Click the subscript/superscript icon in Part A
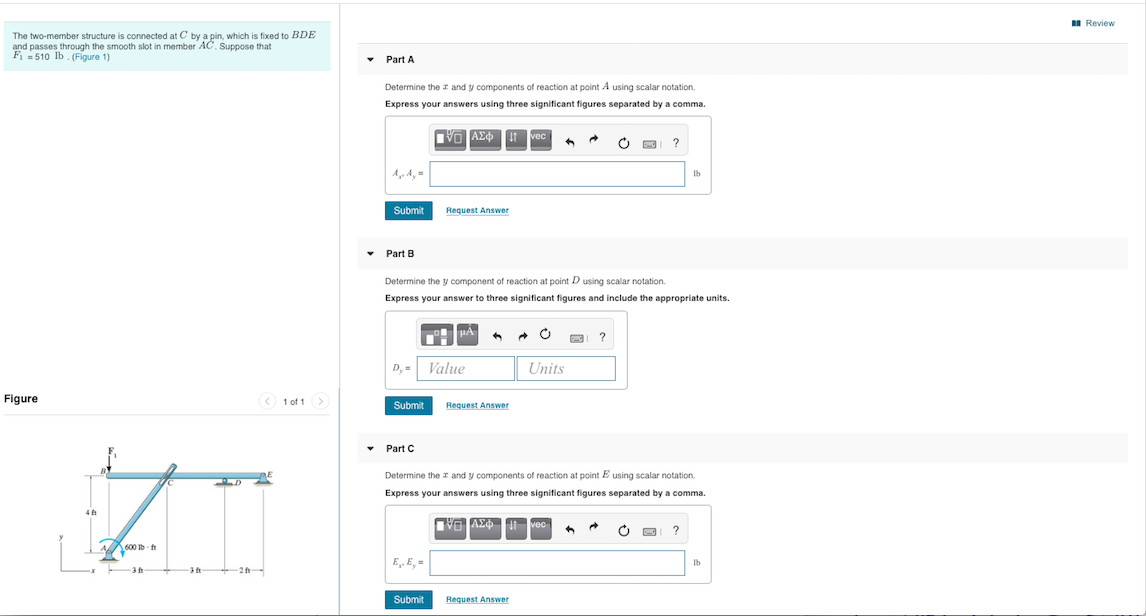This screenshot has width=1146, height=616. click(515, 140)
